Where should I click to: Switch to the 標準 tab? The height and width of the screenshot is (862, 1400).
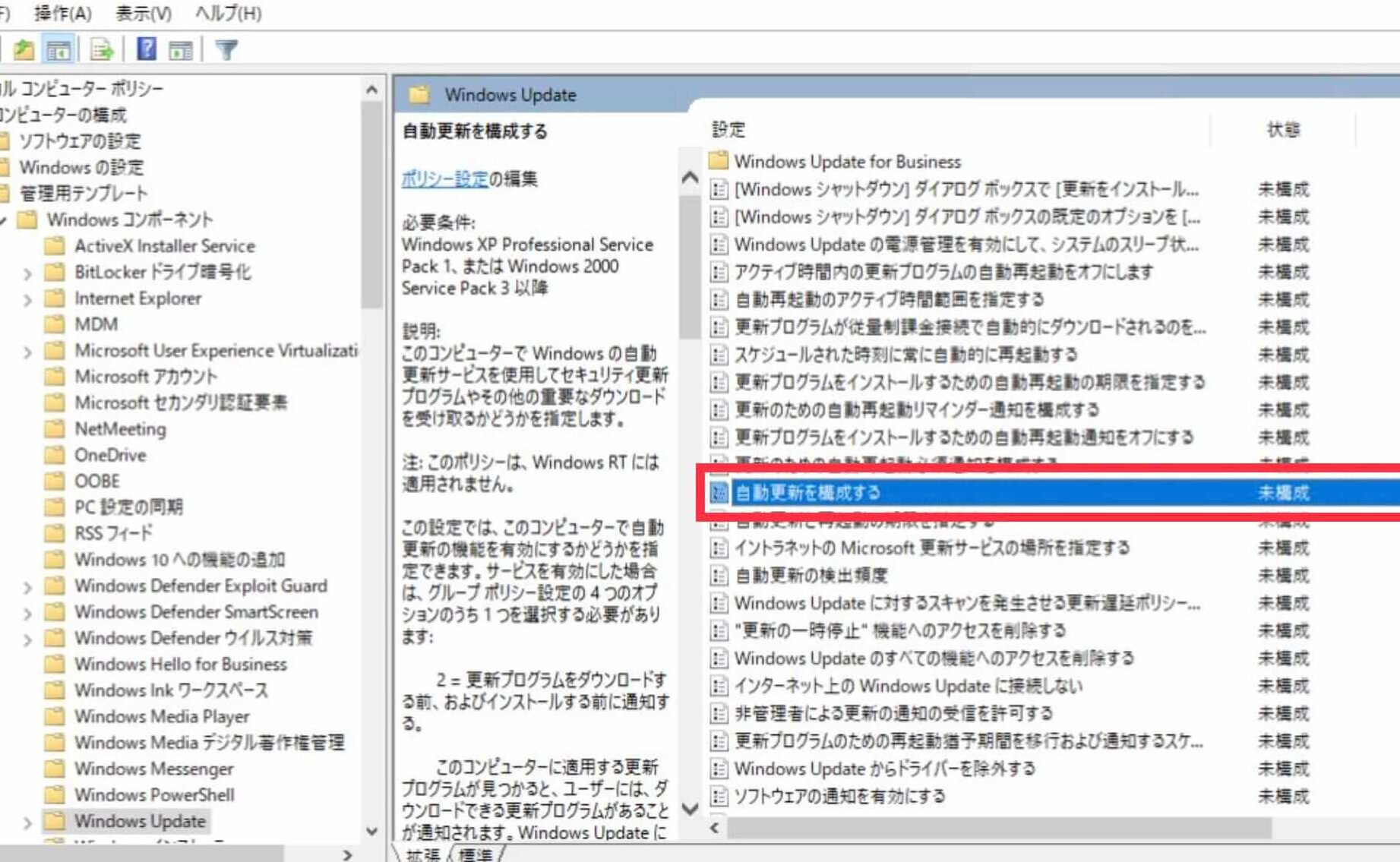click(x=476, y=854)
